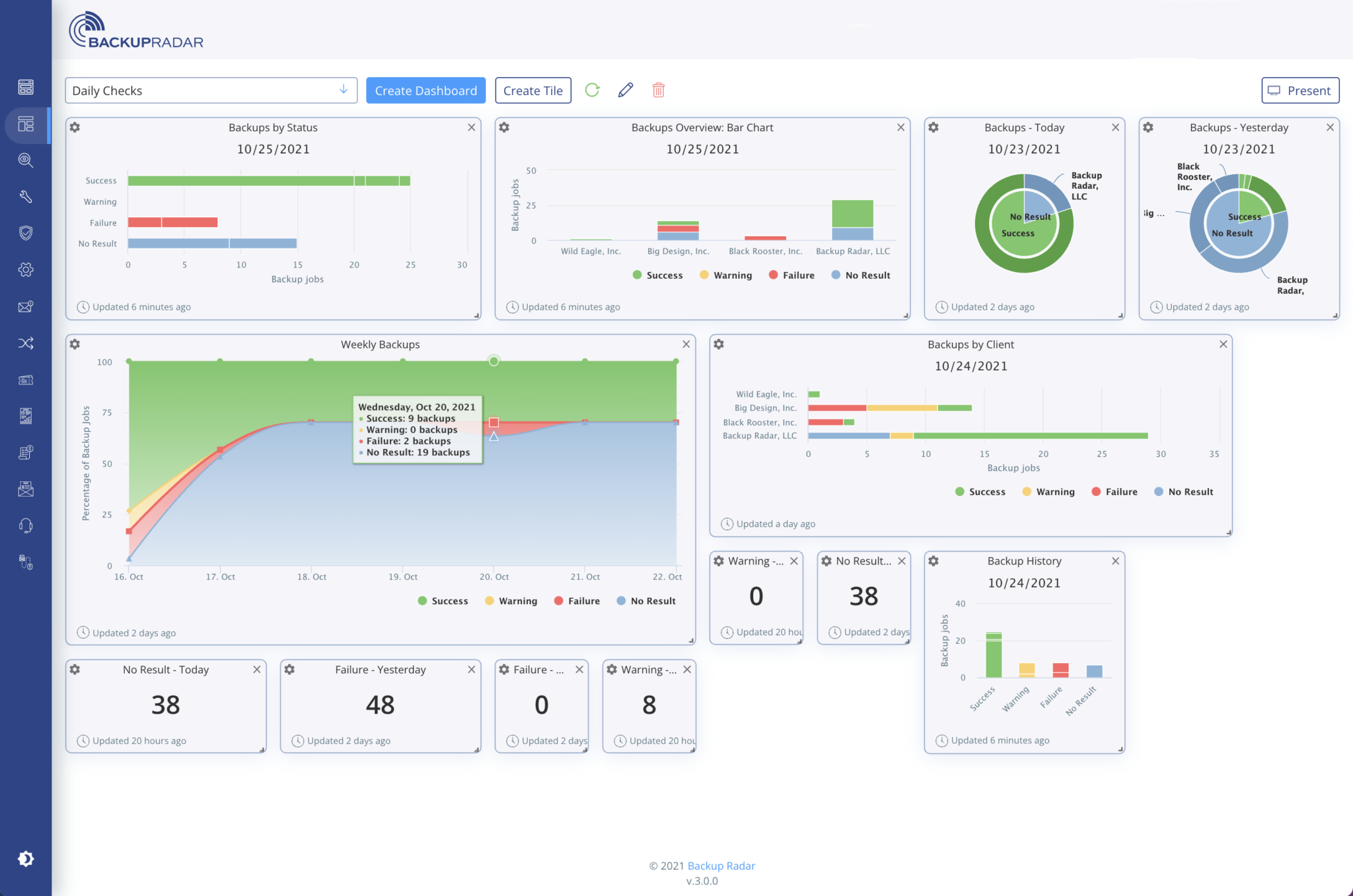Viewport: 1353px width, 896px height.
Task: Open the wrench tools sidebar icon
Action: pyautogui.click(x=26, y=197)
